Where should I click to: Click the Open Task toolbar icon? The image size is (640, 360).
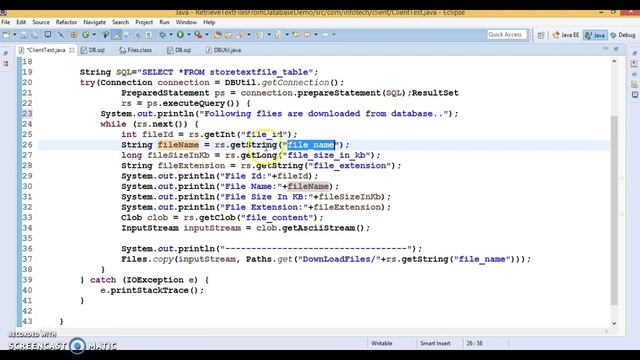pos(228,35)
